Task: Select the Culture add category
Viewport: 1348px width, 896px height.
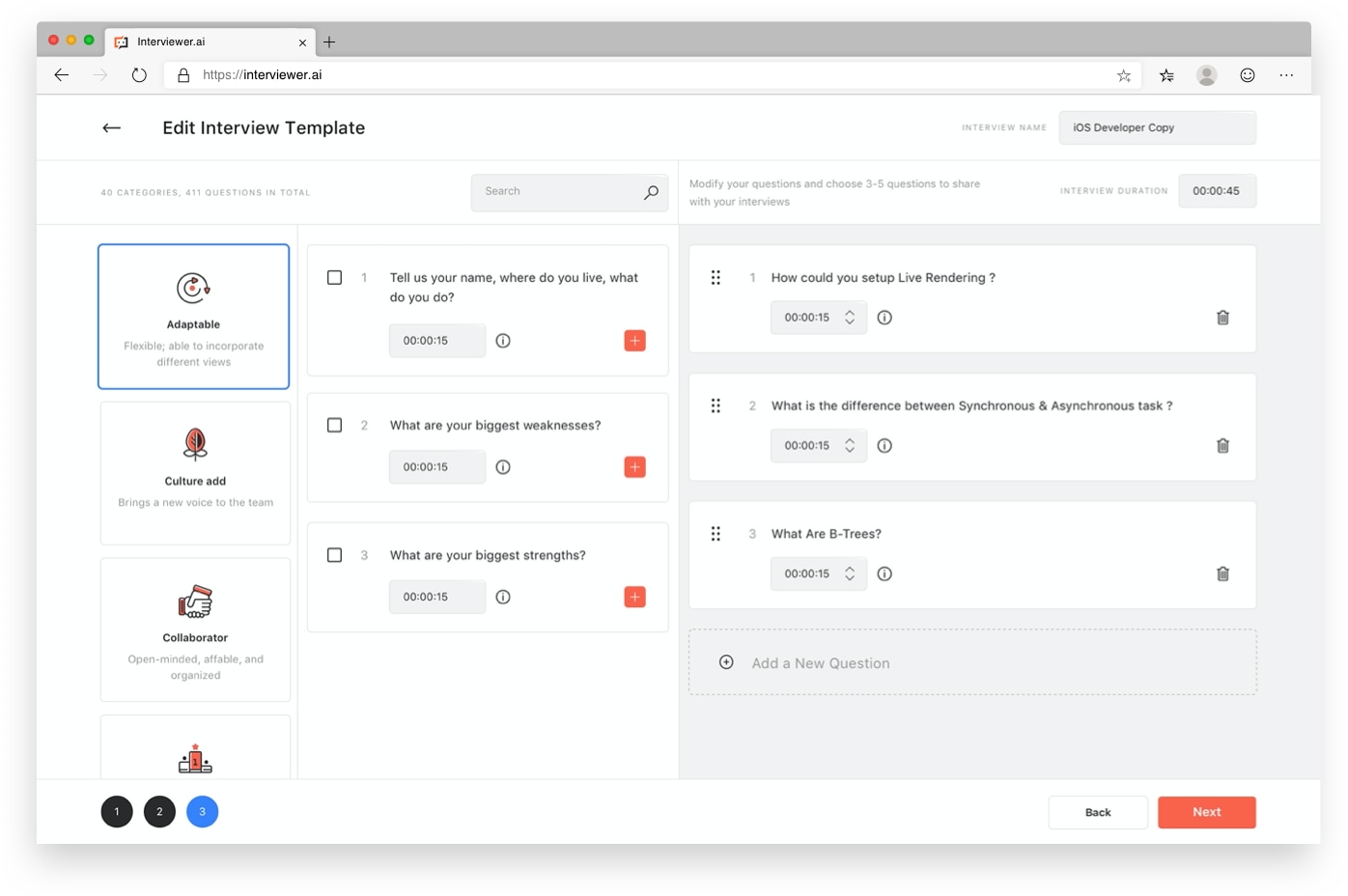Action: click(x=195, y=473)
